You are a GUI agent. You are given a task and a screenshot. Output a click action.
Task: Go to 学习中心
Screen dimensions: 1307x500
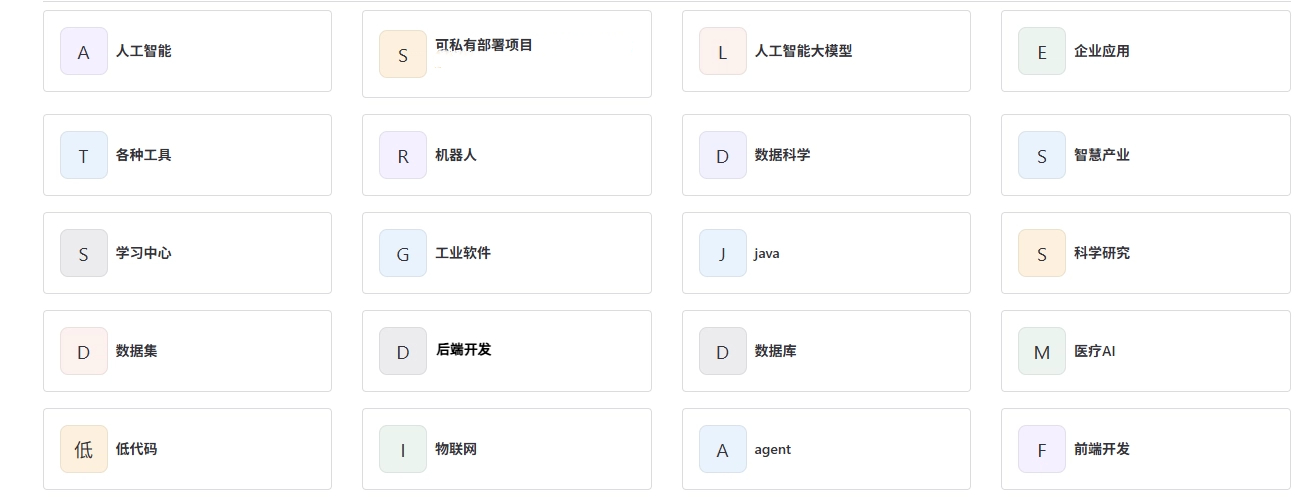pyautogui.click(x=187, y=253)
